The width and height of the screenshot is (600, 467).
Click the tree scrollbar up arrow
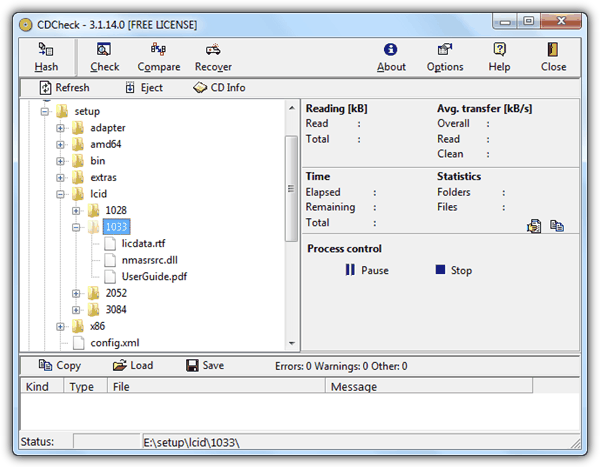pyautogui.click(x=292, y=108)
